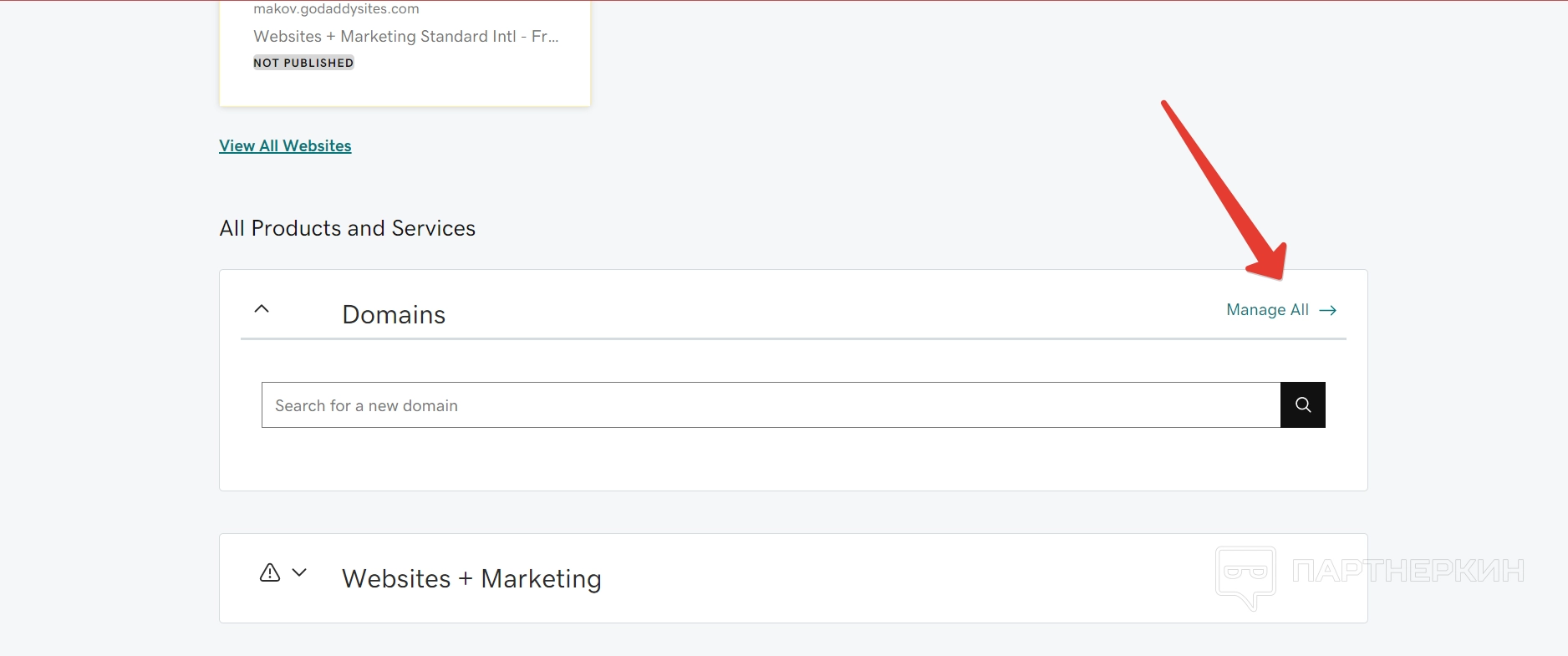
Task: Click the arrow icon beside Manage All
Action: (1327, 311)
